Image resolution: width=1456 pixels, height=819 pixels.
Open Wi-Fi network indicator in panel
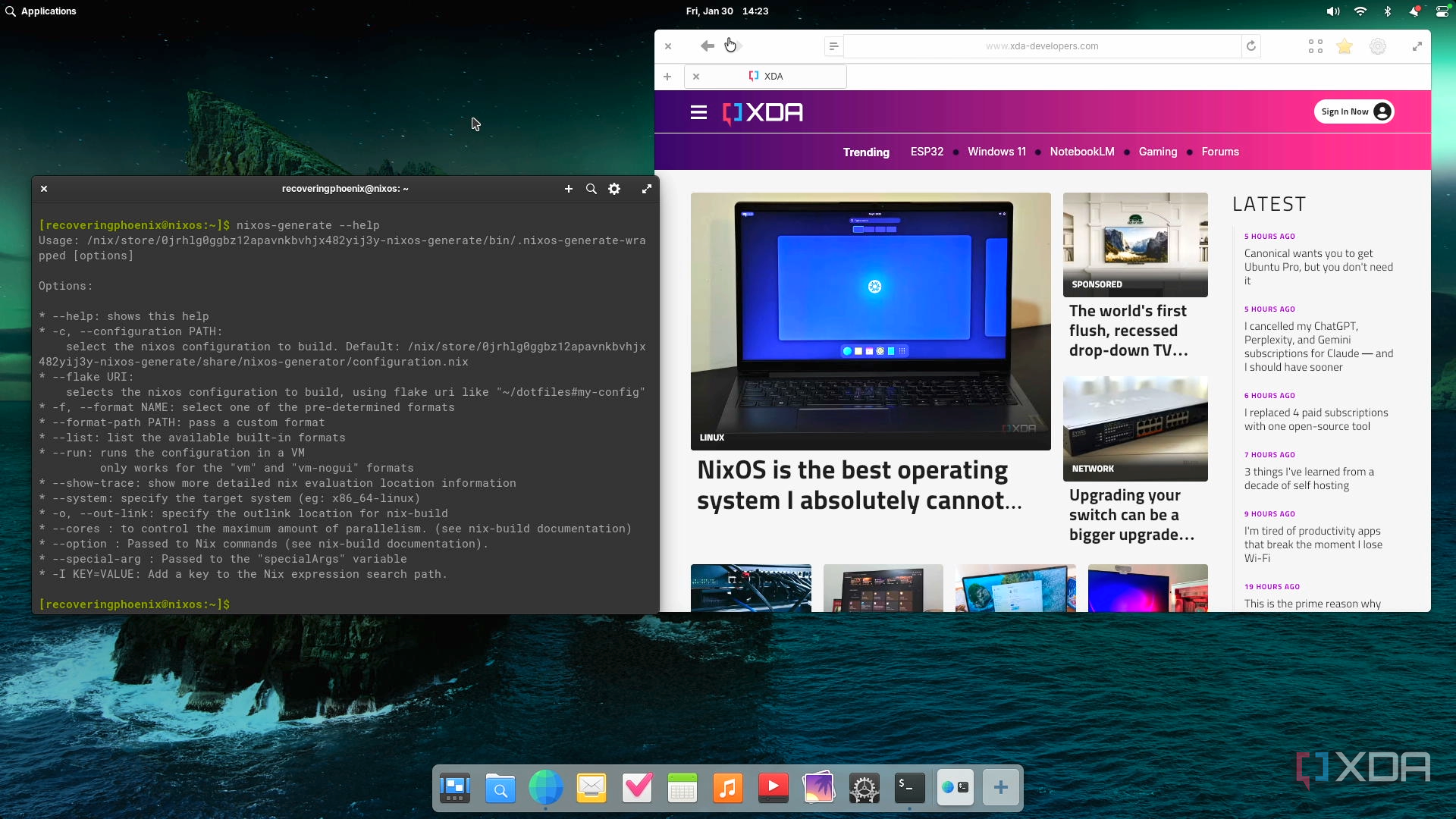(x=1360, y=11)
